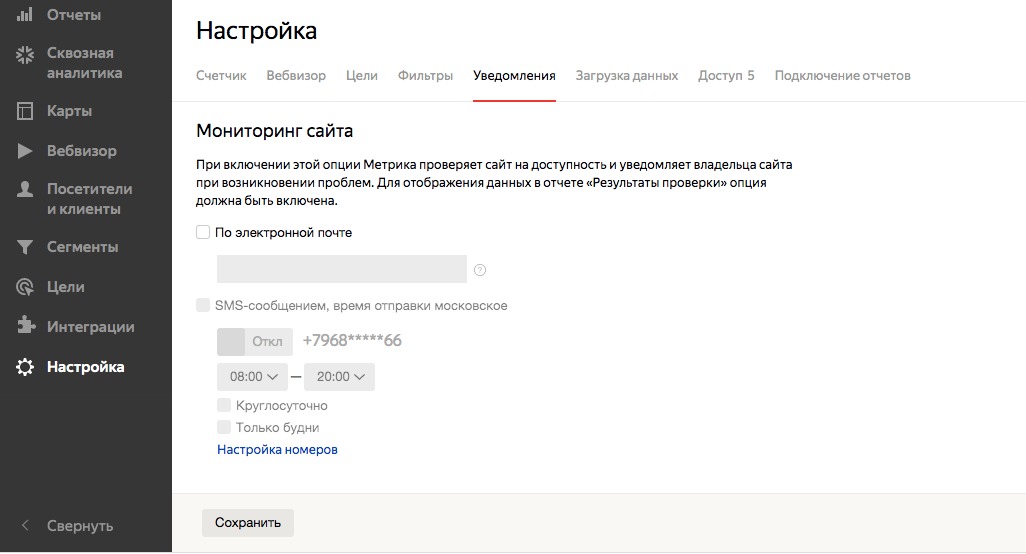Open Вебвизор label in the sidebar
The image size is (1026, 554).
coord(82,151)
